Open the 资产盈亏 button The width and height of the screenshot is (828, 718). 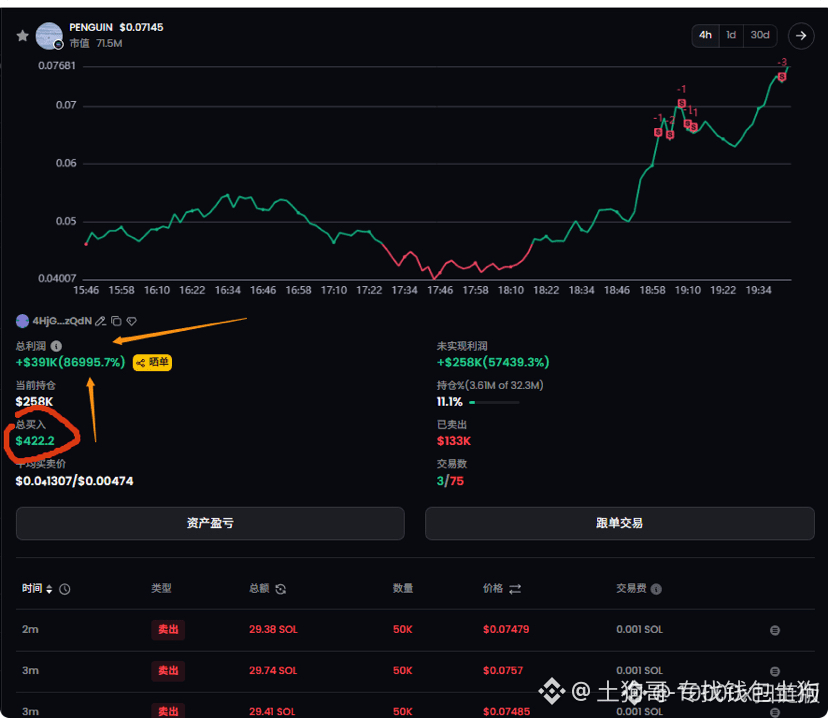[210, 523]
